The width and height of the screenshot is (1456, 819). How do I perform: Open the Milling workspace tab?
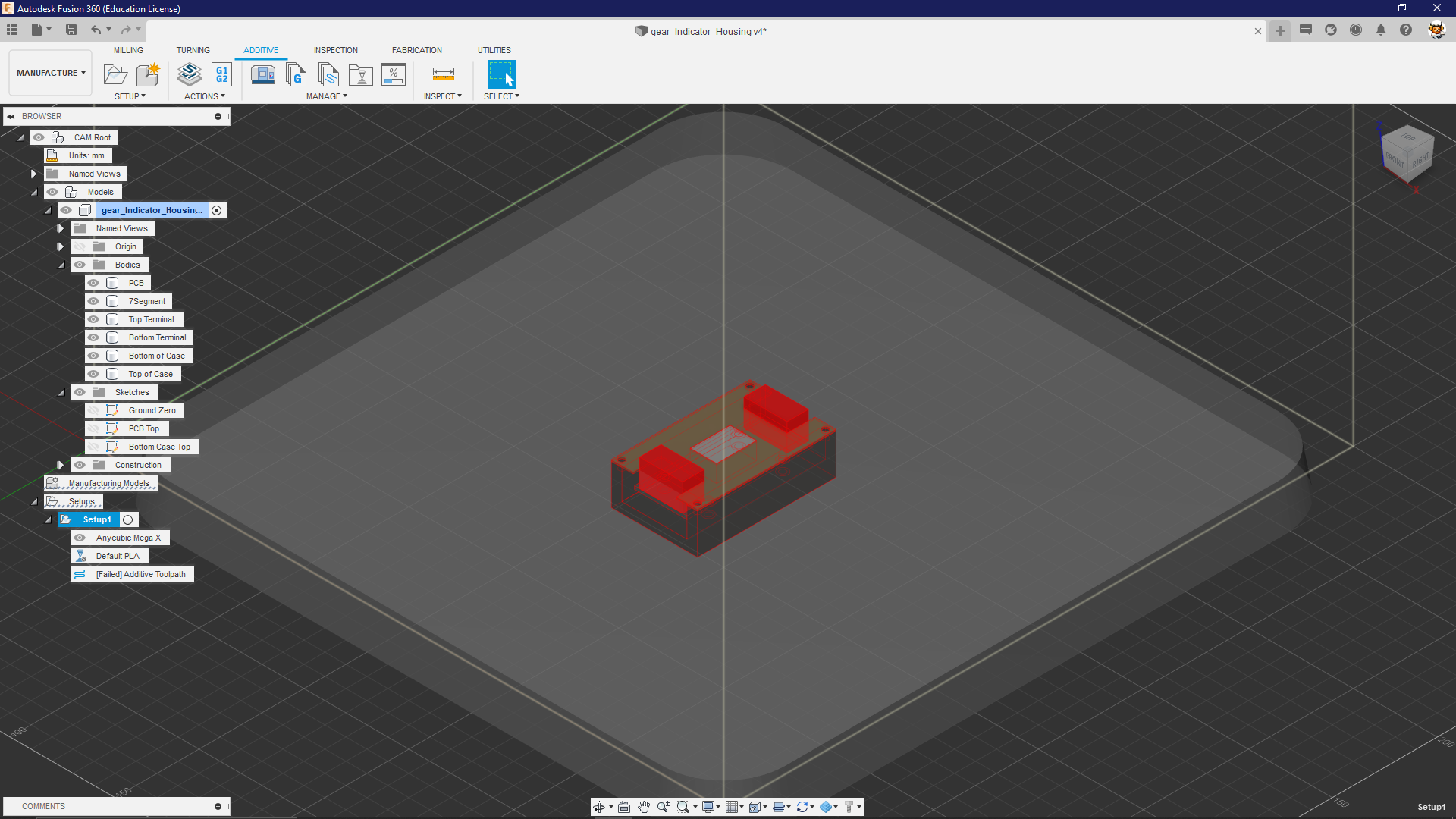click(127, 50)
